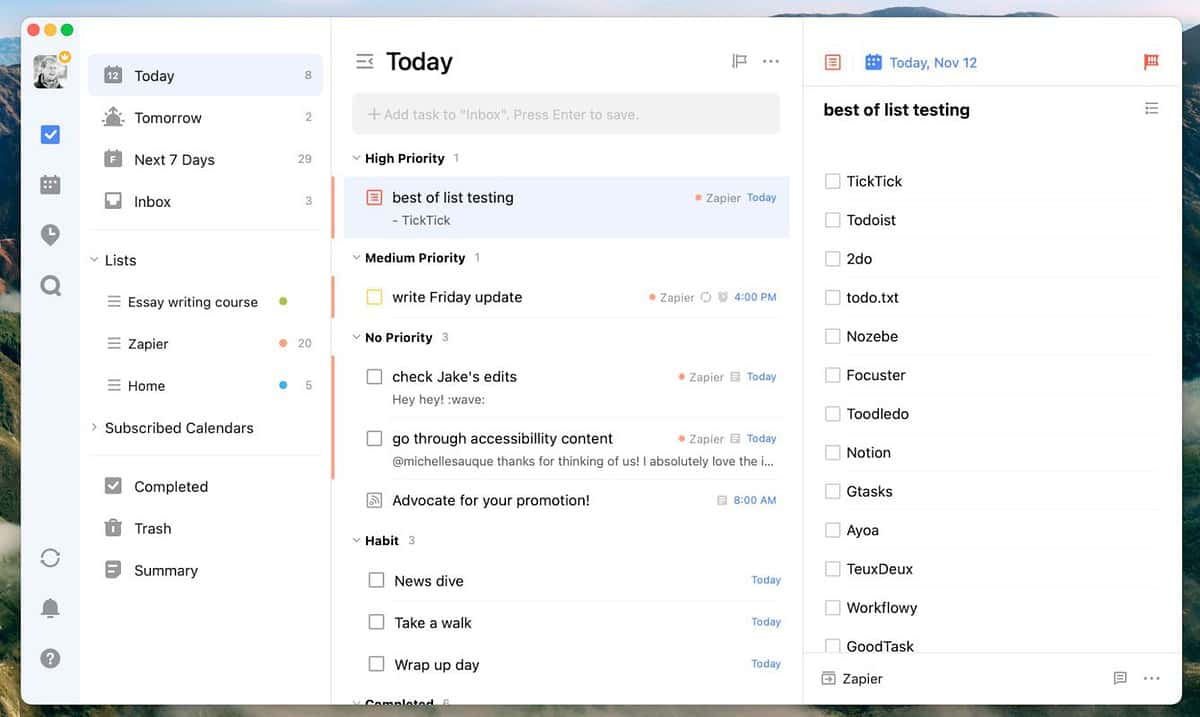The height and width of the screenshot is (717, 1200).
Task: Tick the Todoist checklist item
Action: click(x=832, y=220)
